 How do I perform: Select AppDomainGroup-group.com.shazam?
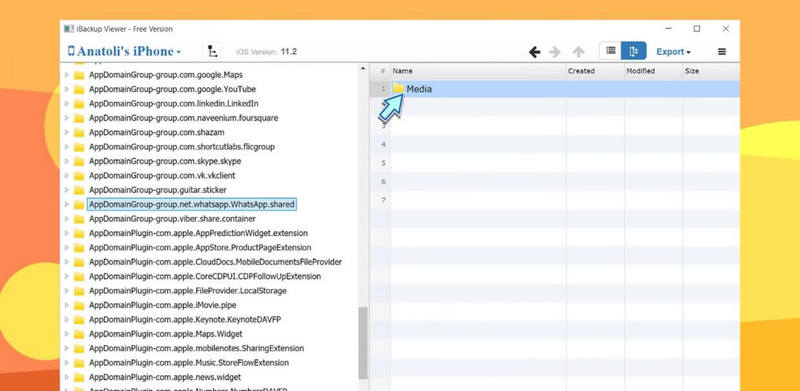coord(158,132)
